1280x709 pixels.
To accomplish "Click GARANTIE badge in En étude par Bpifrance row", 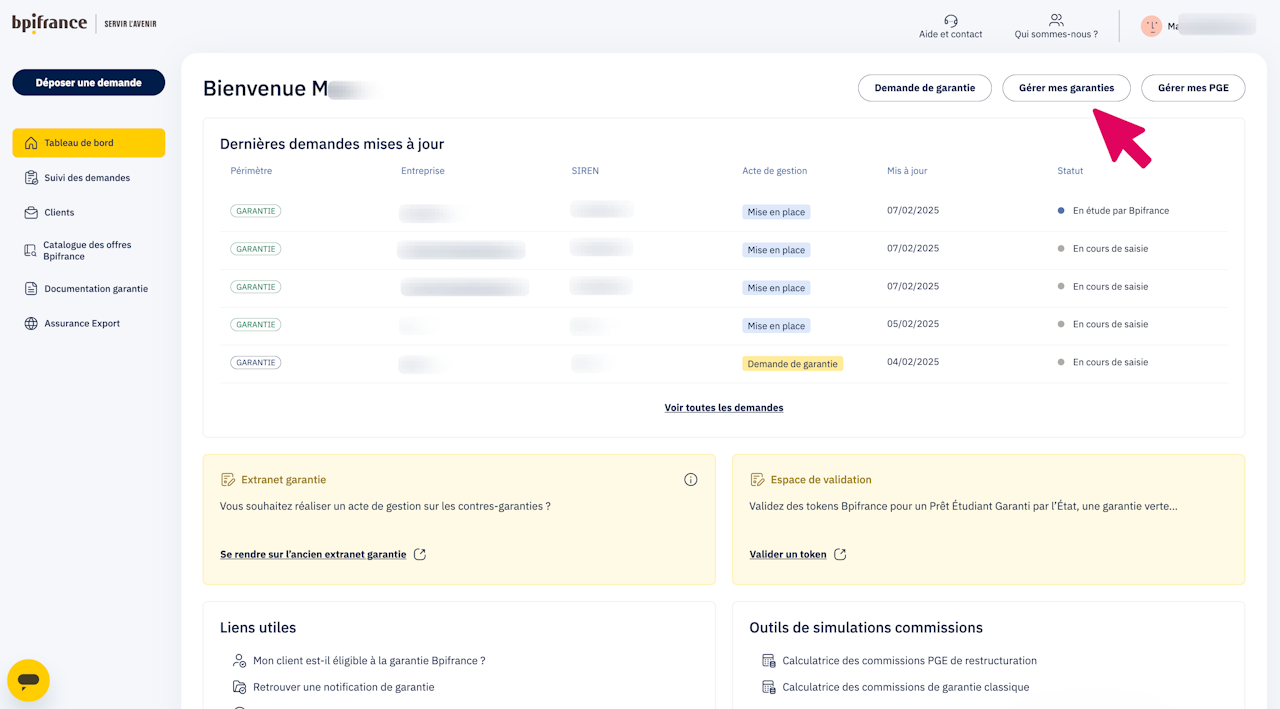I will pyautogui.click(x=256, y=211).
